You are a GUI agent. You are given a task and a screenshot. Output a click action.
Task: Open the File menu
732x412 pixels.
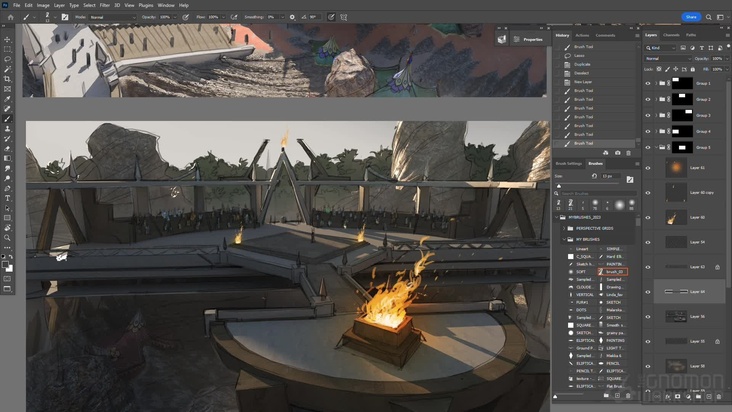pyautogui.click(x=16, y=5)
